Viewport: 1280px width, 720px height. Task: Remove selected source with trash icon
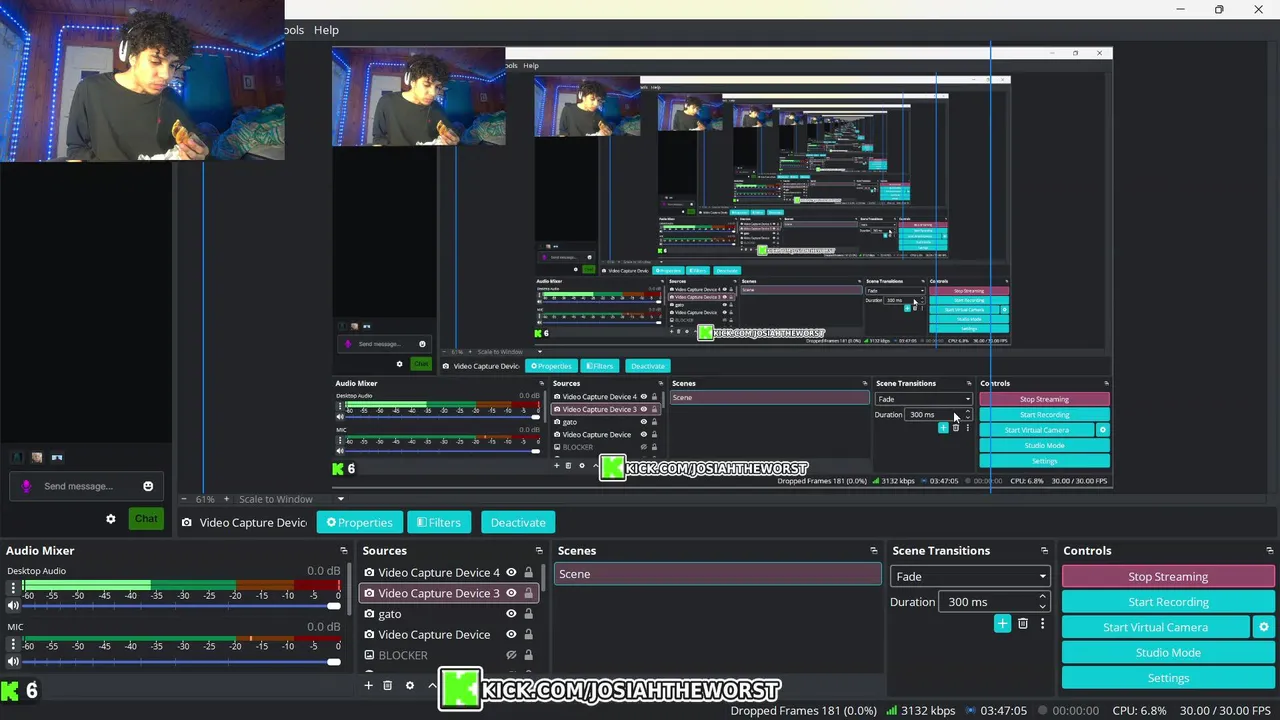coord(388,685)
